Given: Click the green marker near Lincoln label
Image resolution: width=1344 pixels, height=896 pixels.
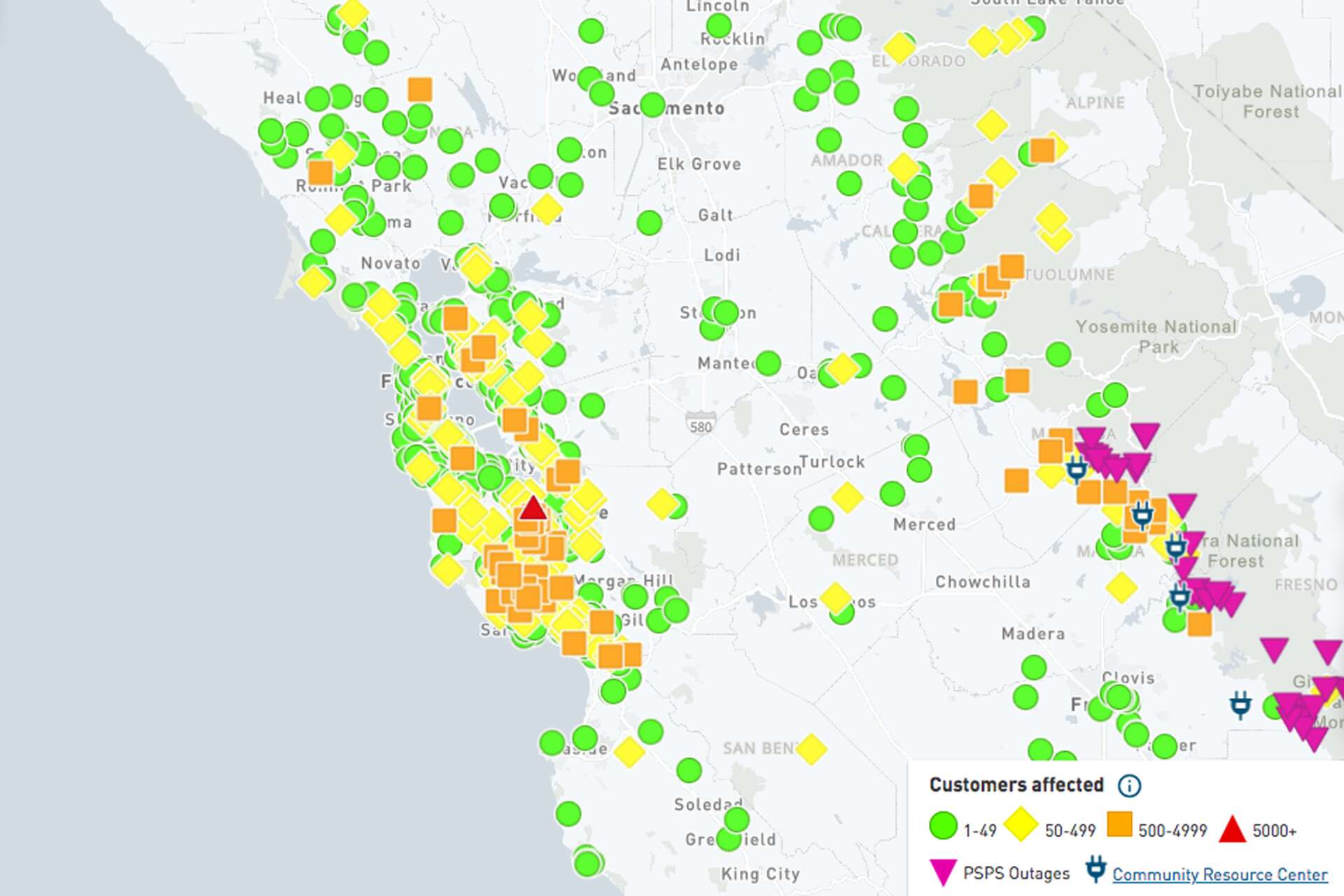Looking at the screenshot, I should click(719, 26).
